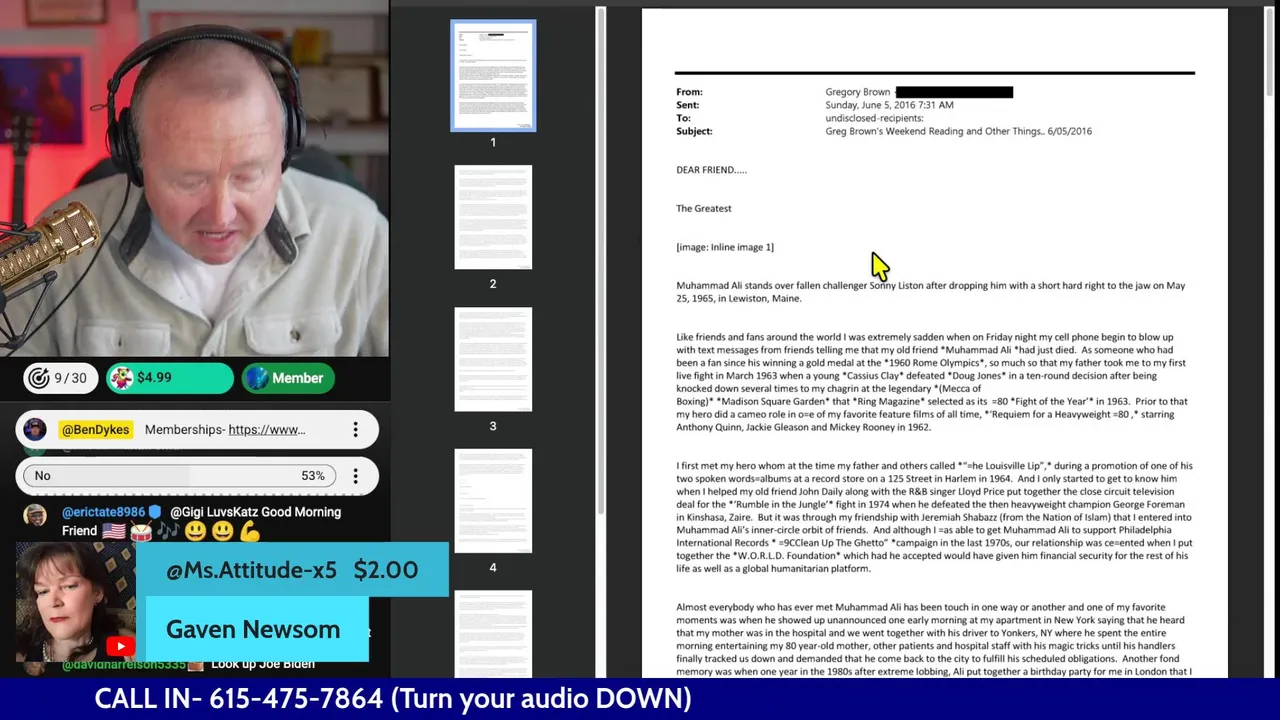Click the paragraph starting Like friends and fans
The width and height of the screenshot is (1280, 720).
(932, 382)
